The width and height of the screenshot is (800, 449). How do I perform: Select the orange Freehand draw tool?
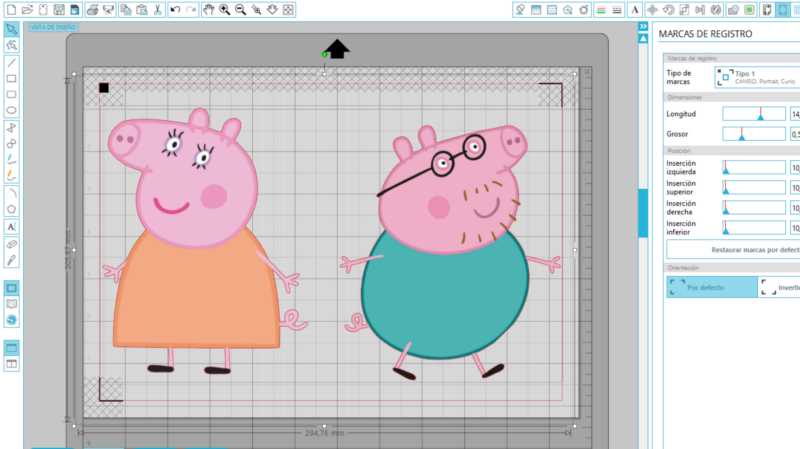coord(11,176)
